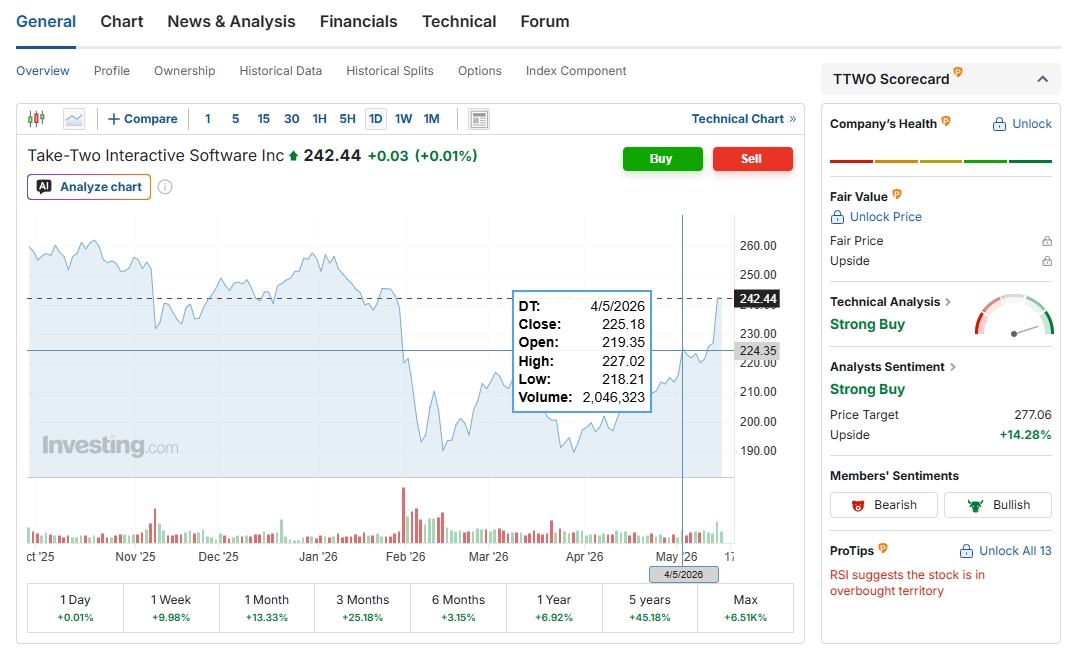Click the green Buy button

tap(663, 159)
